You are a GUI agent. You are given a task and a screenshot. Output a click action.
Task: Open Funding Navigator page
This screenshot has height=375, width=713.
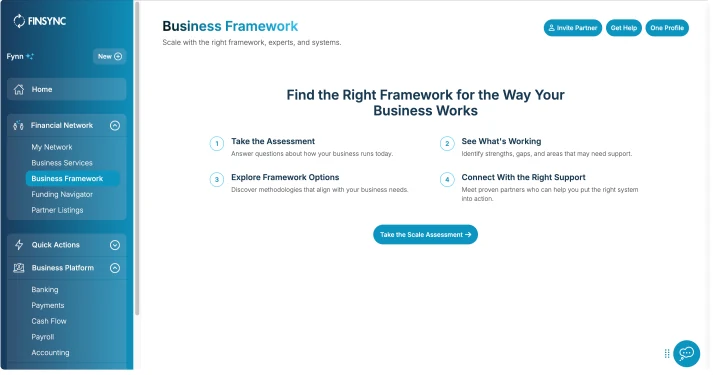click(x=62, y=195)
